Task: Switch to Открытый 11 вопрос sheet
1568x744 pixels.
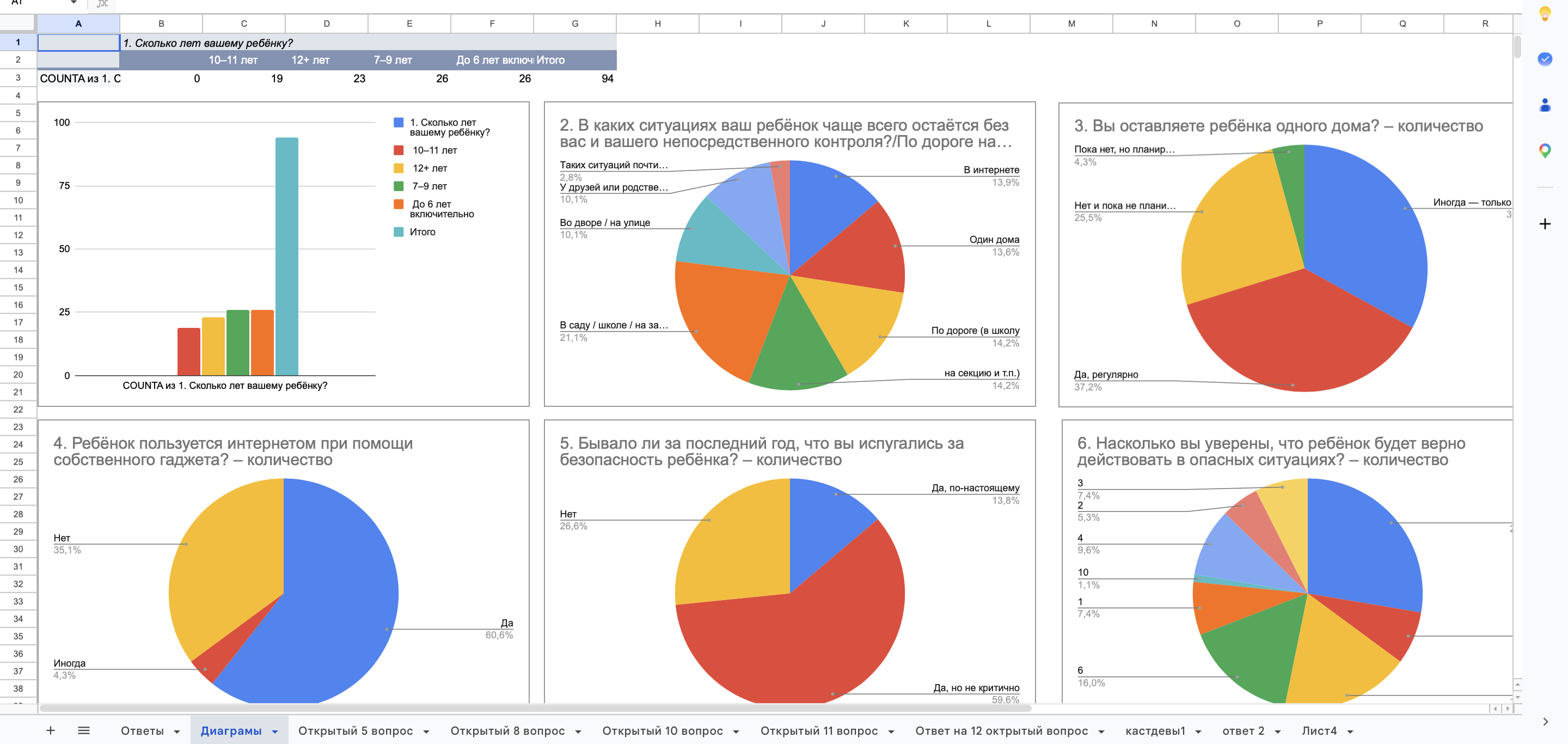Action: [819, 730]
